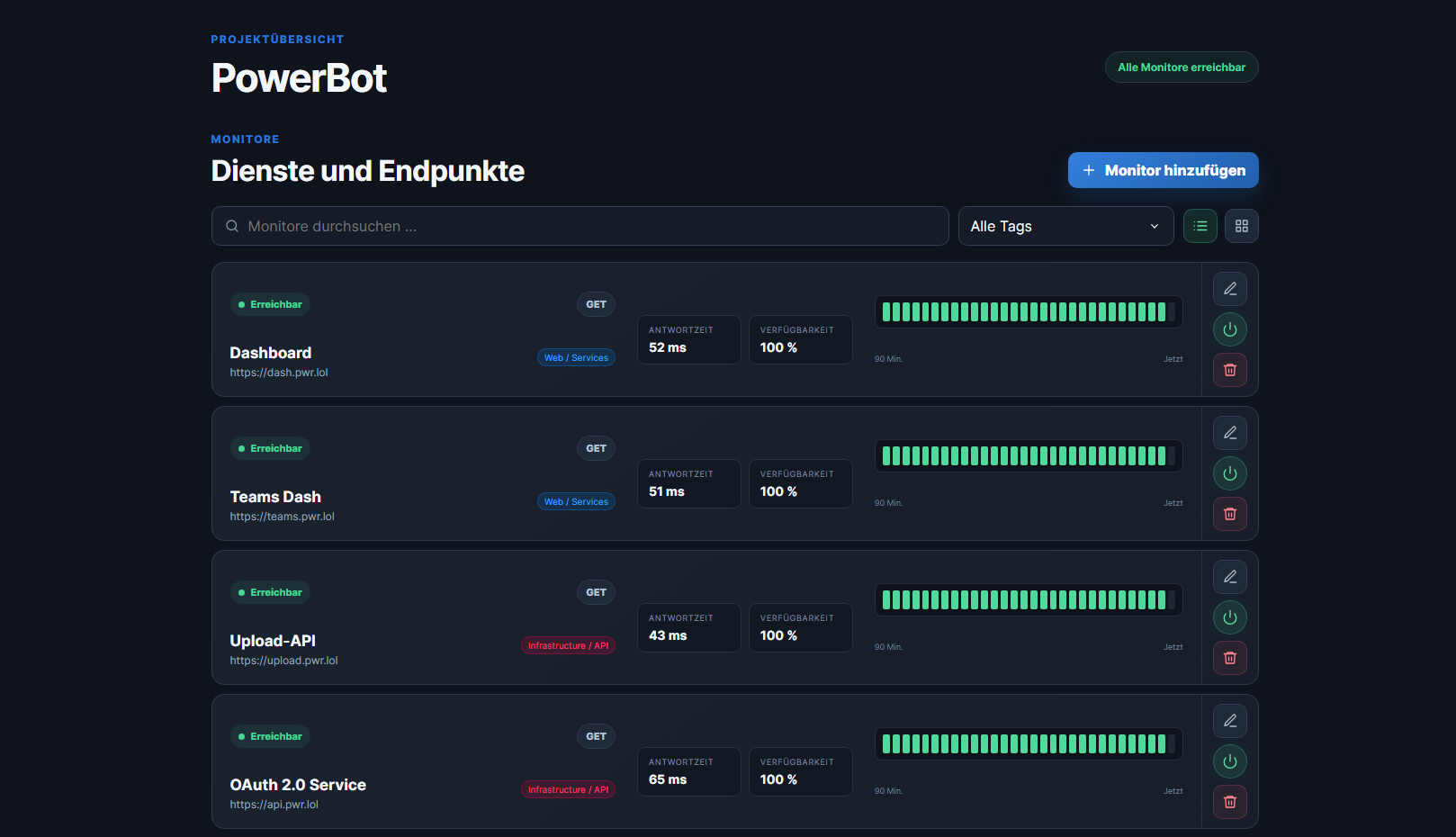Image resolution: width=1456 pixels, height=837 pixels.
Task: Click the GET method badge on Upload-API
Action: [x=596, y=592]
